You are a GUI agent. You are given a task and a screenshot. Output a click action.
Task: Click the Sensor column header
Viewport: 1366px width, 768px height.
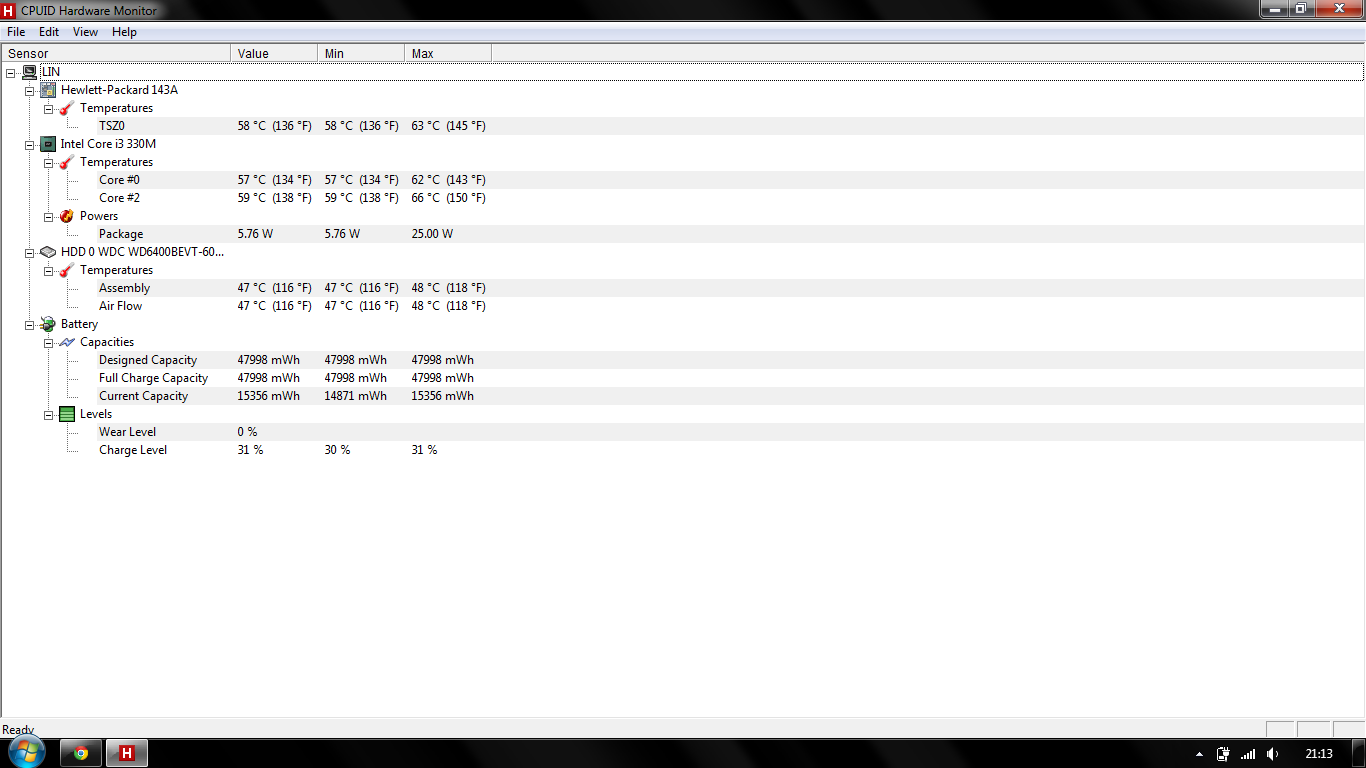[116, 53]
